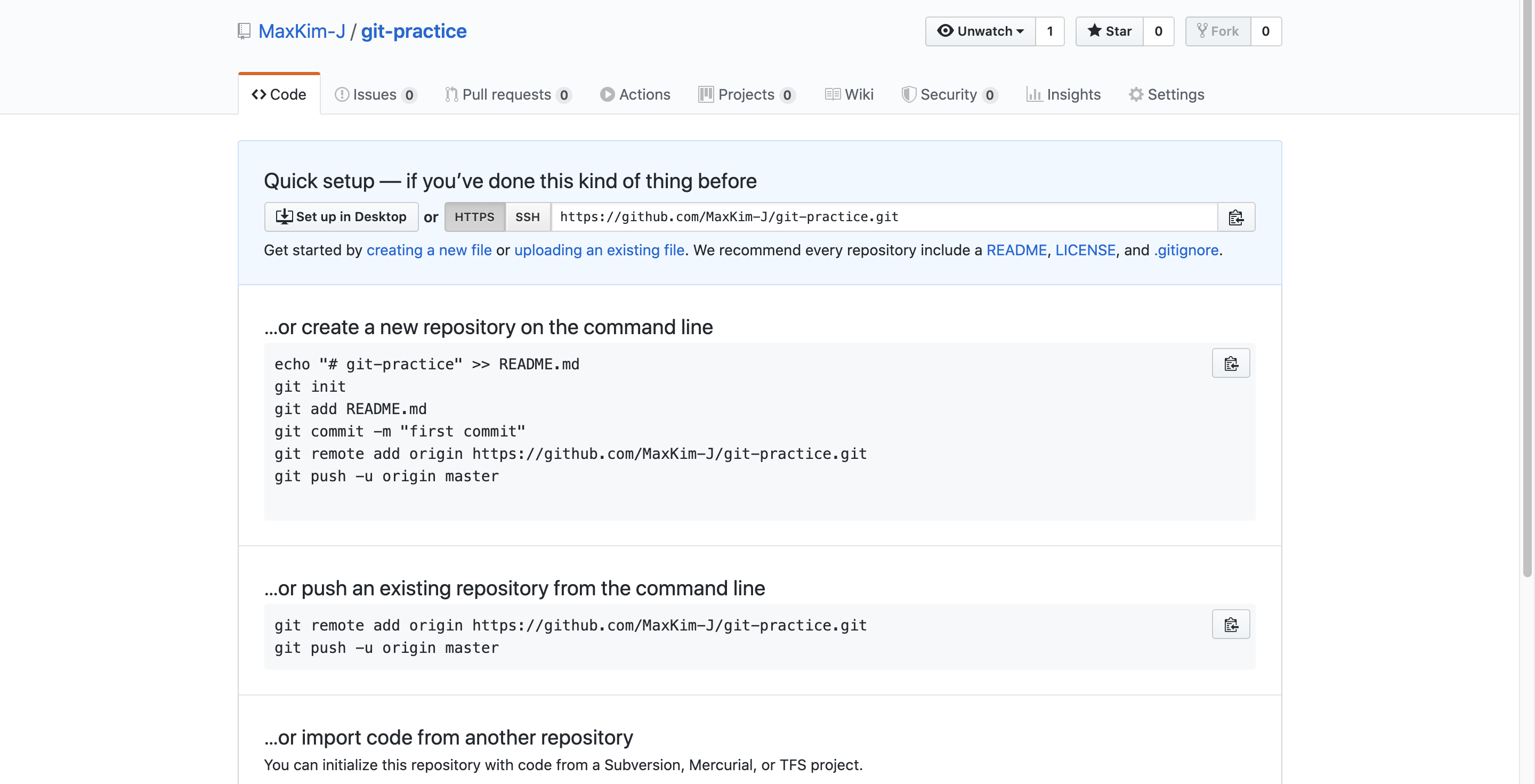Click the Star count number
The image size is (1535, 784).
click(x=1158, y=31)
